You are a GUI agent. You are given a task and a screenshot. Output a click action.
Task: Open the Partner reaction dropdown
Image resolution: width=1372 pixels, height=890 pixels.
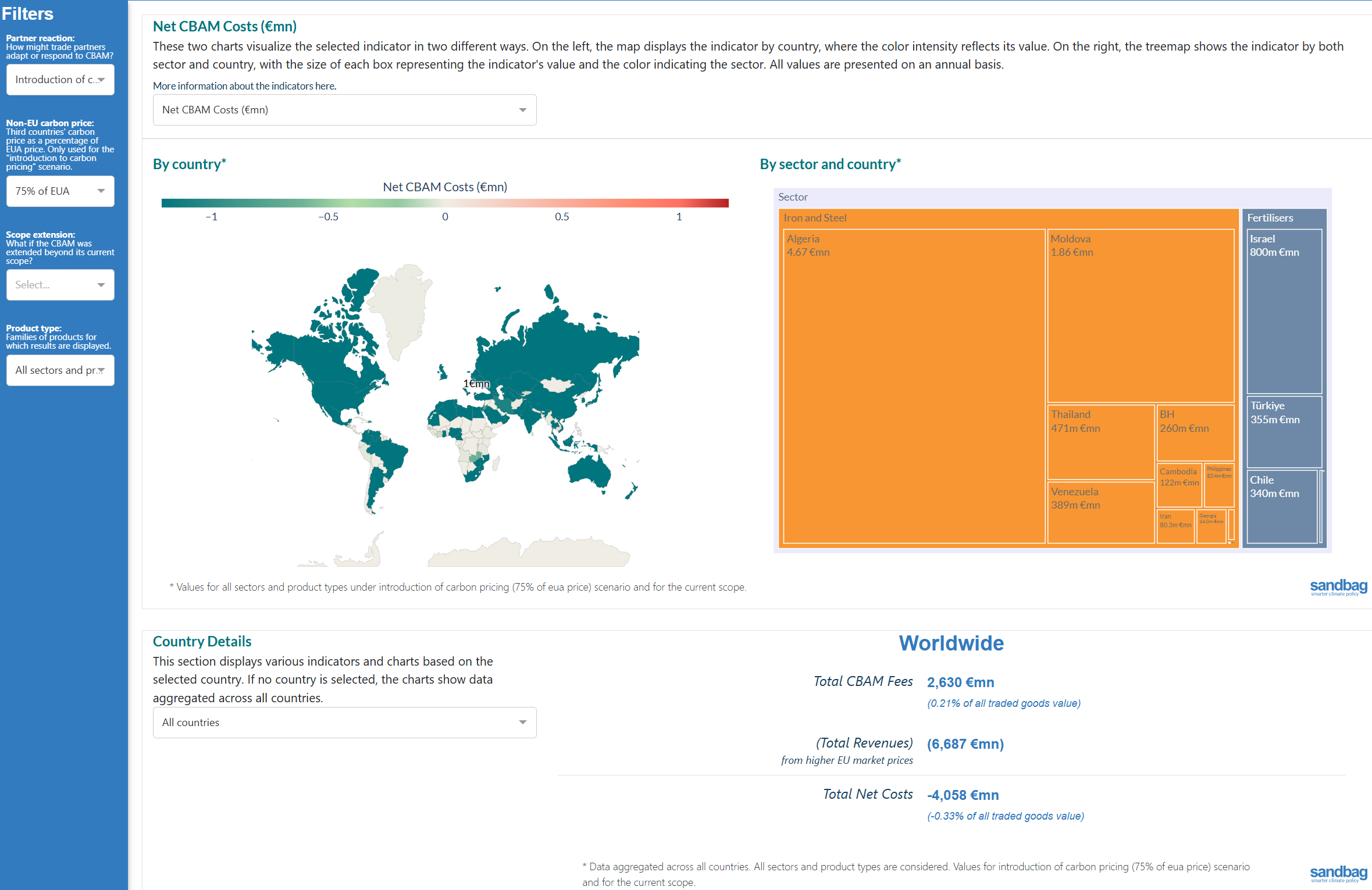[60, 80]
